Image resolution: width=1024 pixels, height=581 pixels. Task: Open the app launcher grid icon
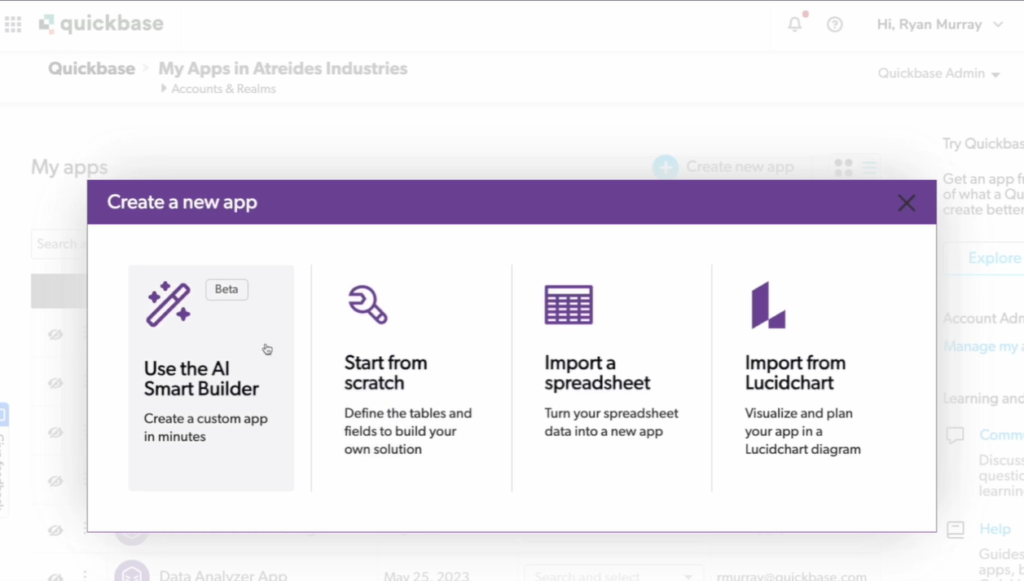click(x=13, y=24)
